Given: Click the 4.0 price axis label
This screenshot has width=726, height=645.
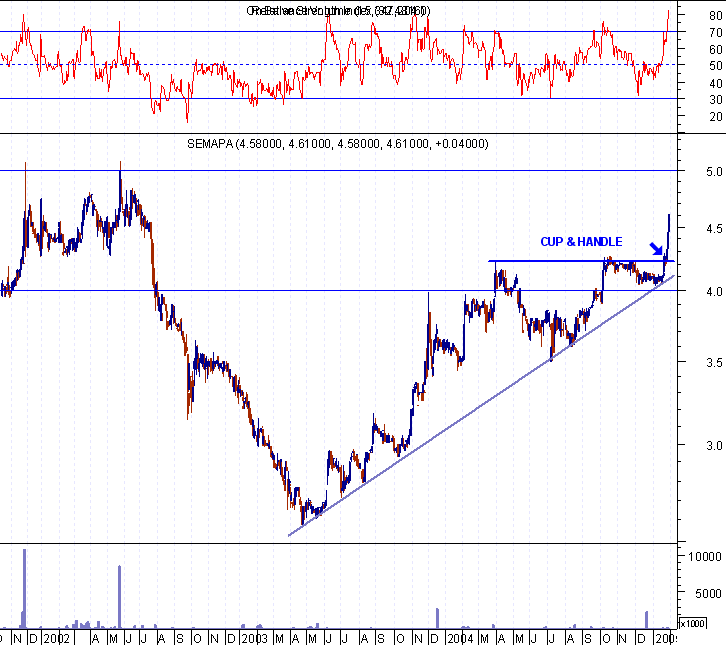Looking at the screenshot, I should pyautogui.click(x=714, y=292).
